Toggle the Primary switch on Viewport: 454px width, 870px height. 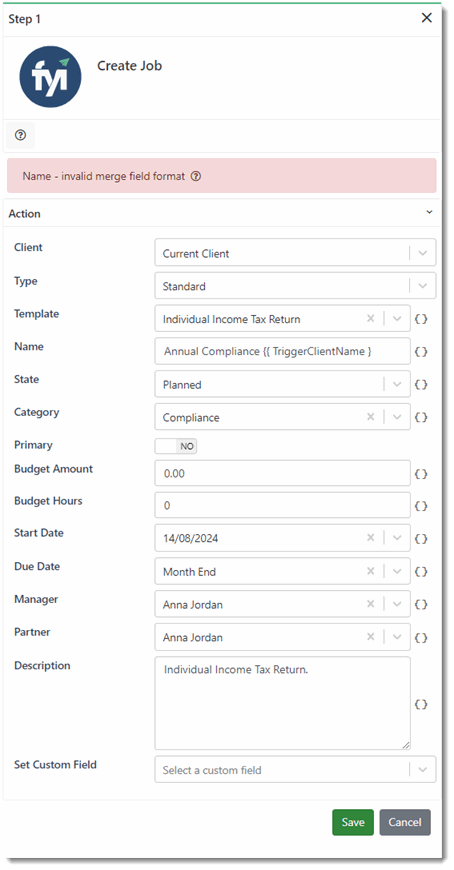tap(176, 446)
